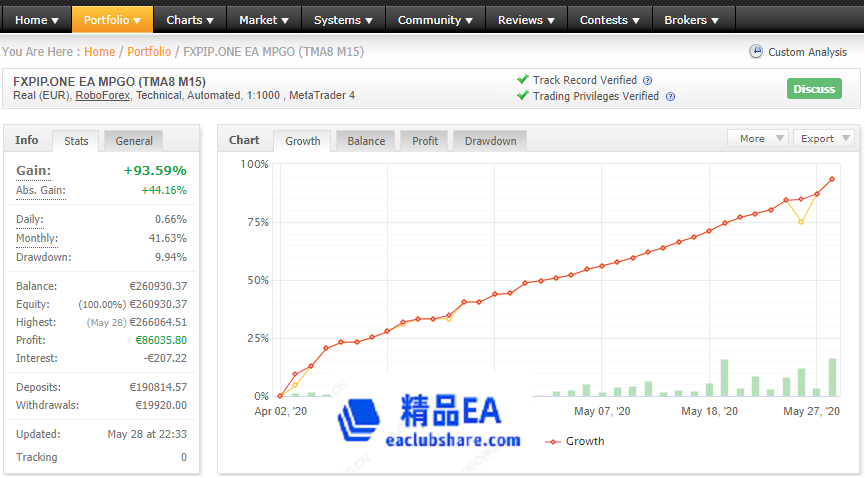Open the Export dropdown
Viewport: 865px width, 478px height.
click(x=824, y=138)
